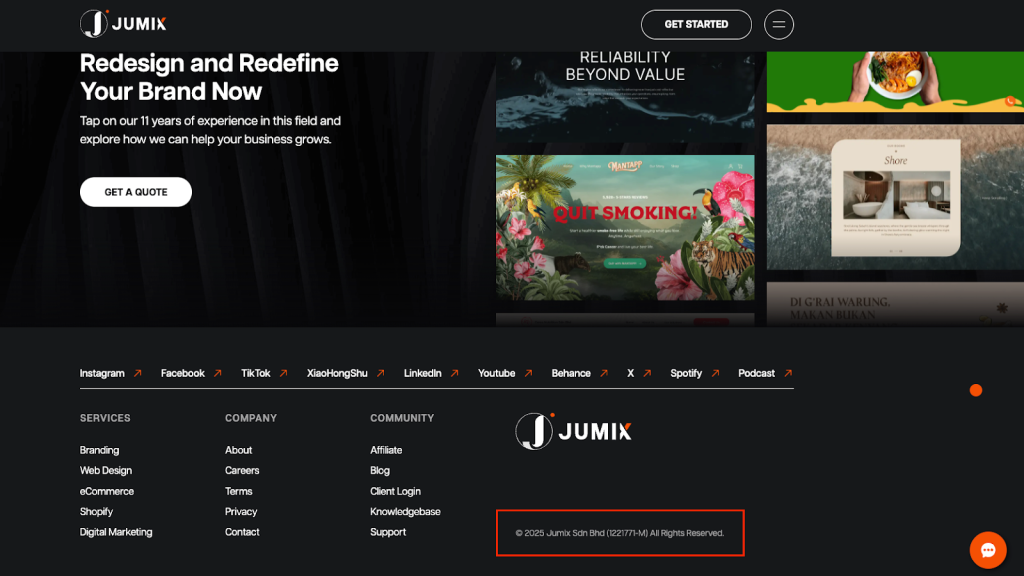The image size is (1024, 576).
Task: Click the Jumix logo in header
Action: click(123, 24)
